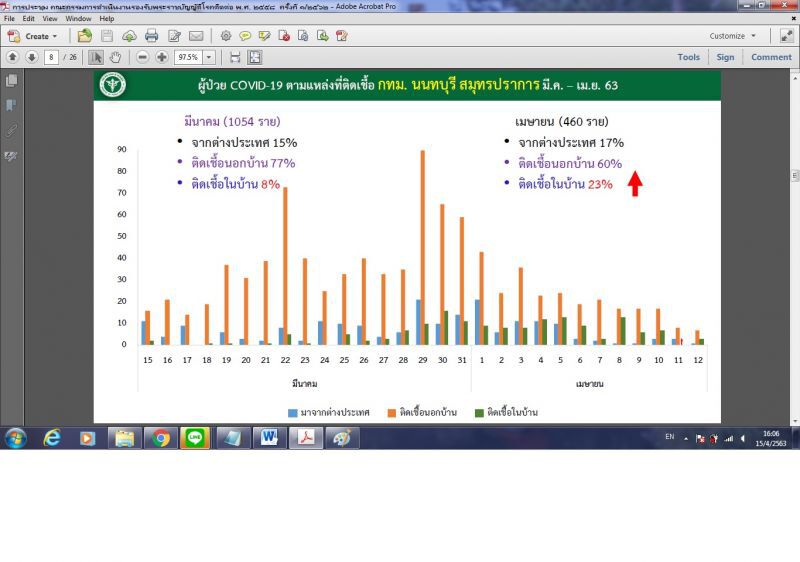
Task: Expand the zoom level dropdown arrow
Action: click(x=209, y=57)
